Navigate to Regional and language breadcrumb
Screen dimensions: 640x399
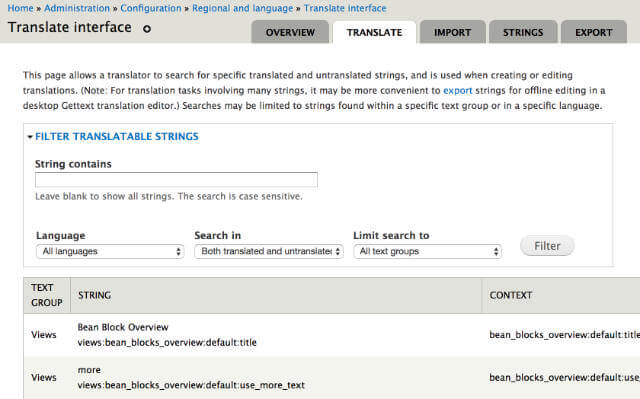coord(242,8)
